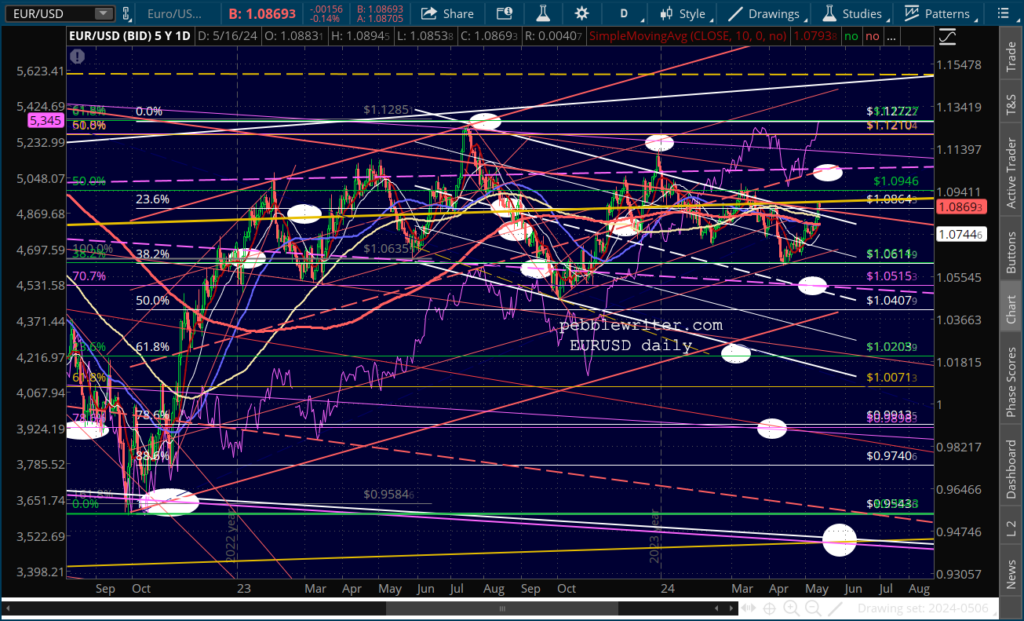
Task: Click the crosshair pointer icon at the bottom
Action: [770, 609]
